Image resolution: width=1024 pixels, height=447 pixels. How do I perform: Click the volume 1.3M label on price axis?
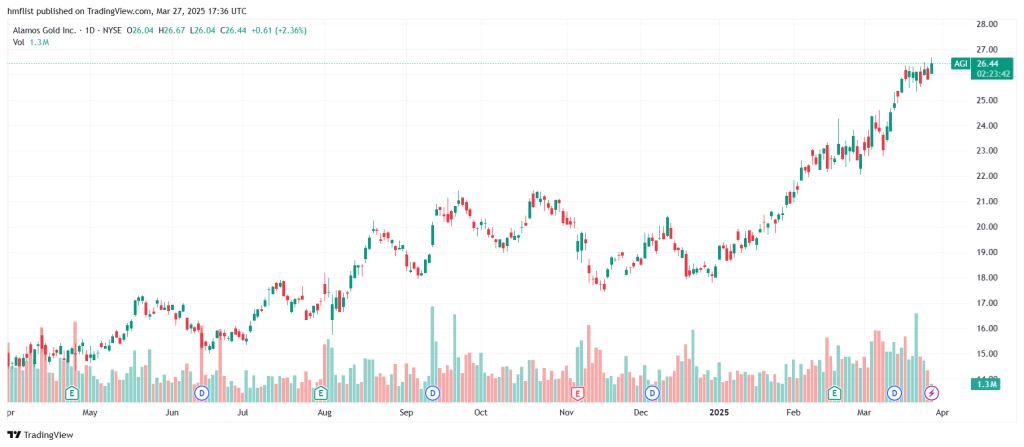987,384
